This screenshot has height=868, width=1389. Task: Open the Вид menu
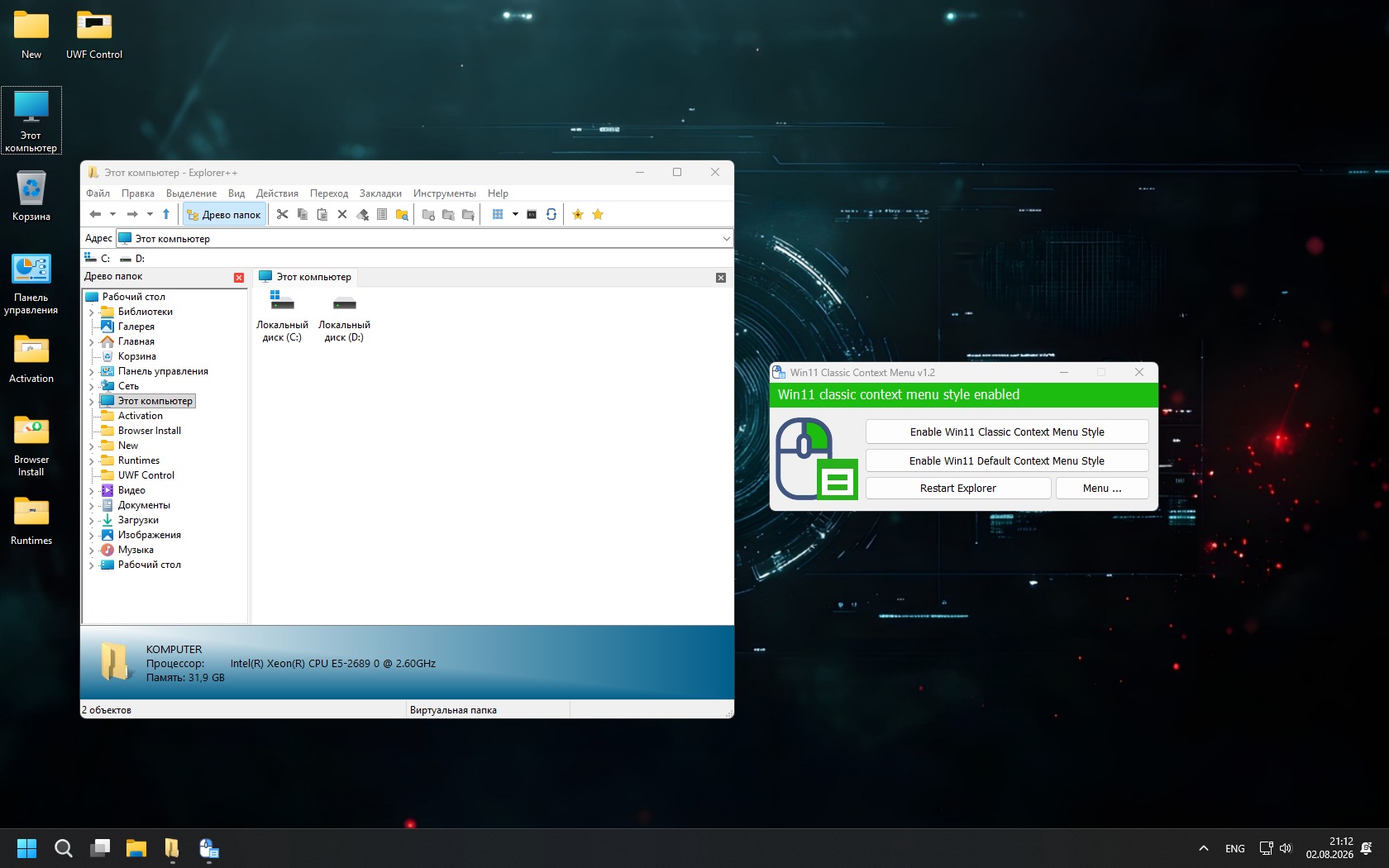[236, 193]
